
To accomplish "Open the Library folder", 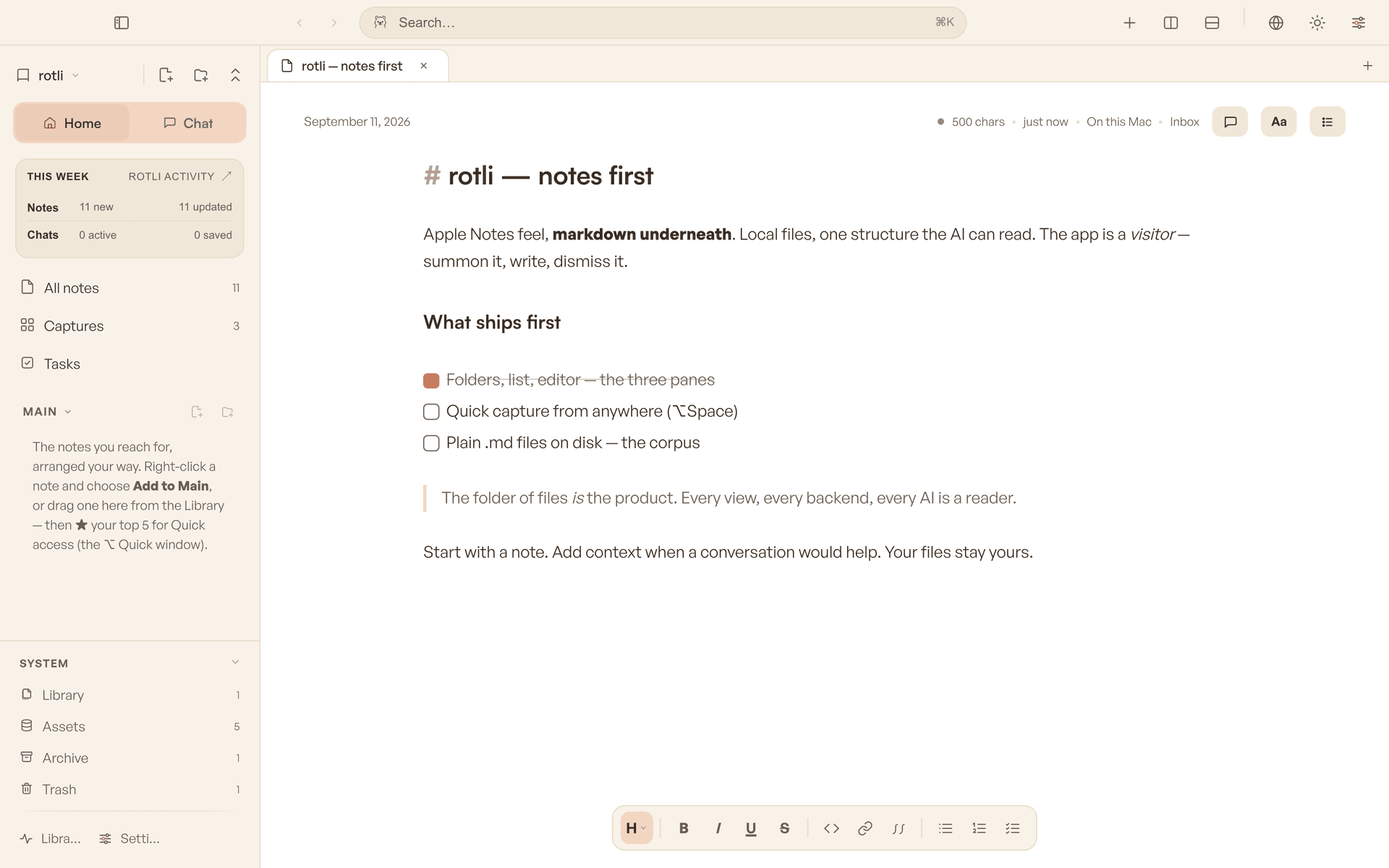I will pyautogui.click(x=130, y=695).
